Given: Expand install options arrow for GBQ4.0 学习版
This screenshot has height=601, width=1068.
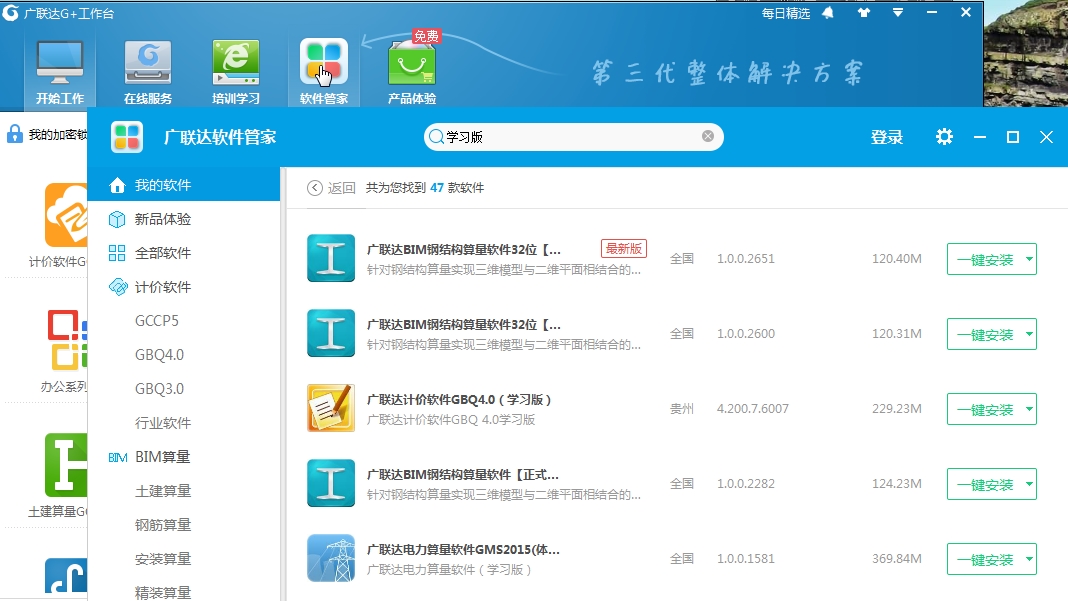Looking at the screenshot, I should [x=1029, y=409].
